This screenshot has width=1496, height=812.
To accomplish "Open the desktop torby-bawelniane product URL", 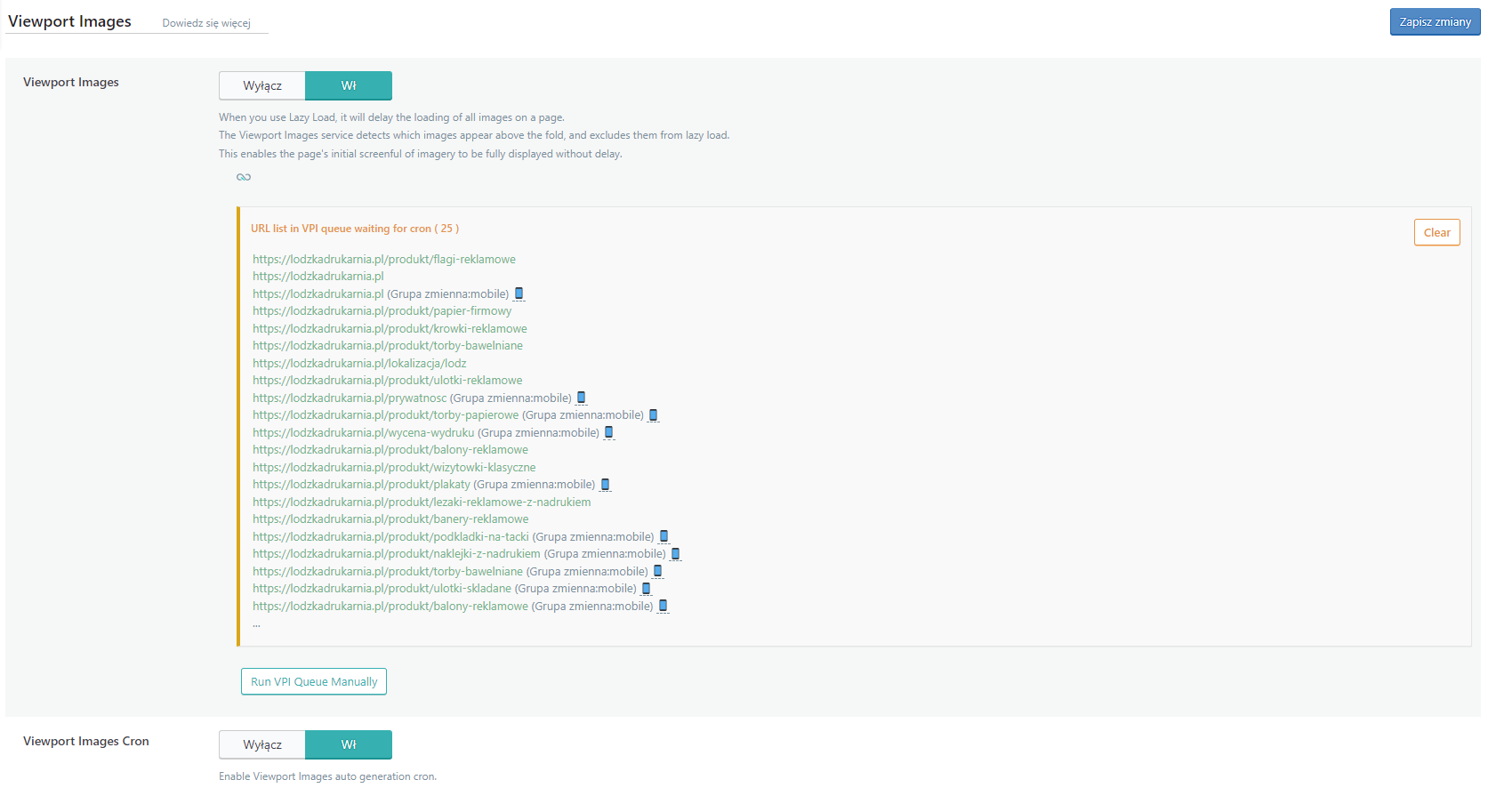I will [x=388, y=346].
